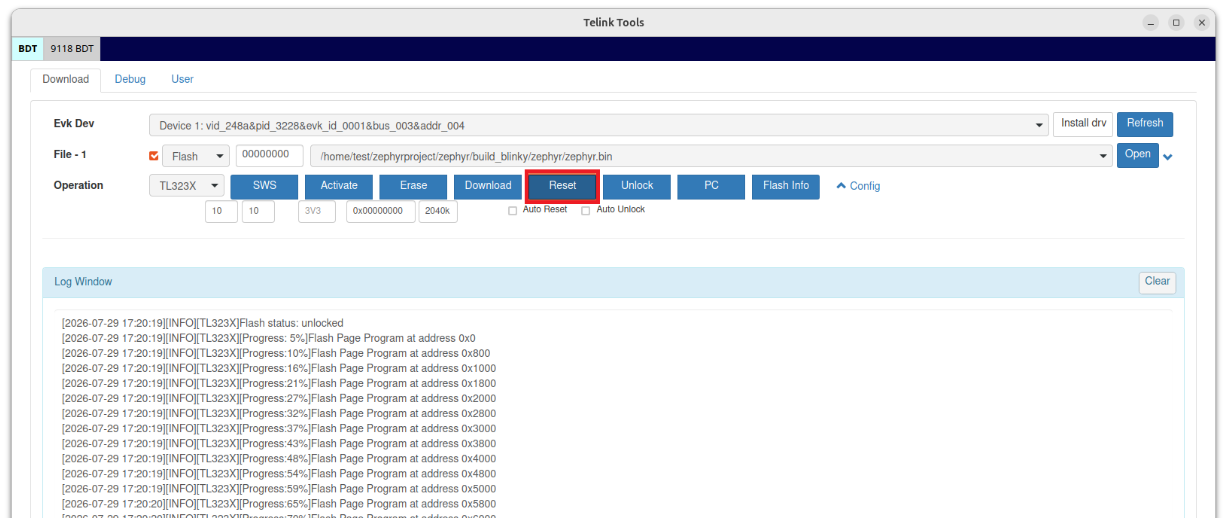Collapse the Config section
The width and height of the screenshot is (1226, 518).
(x=858, y=186)
